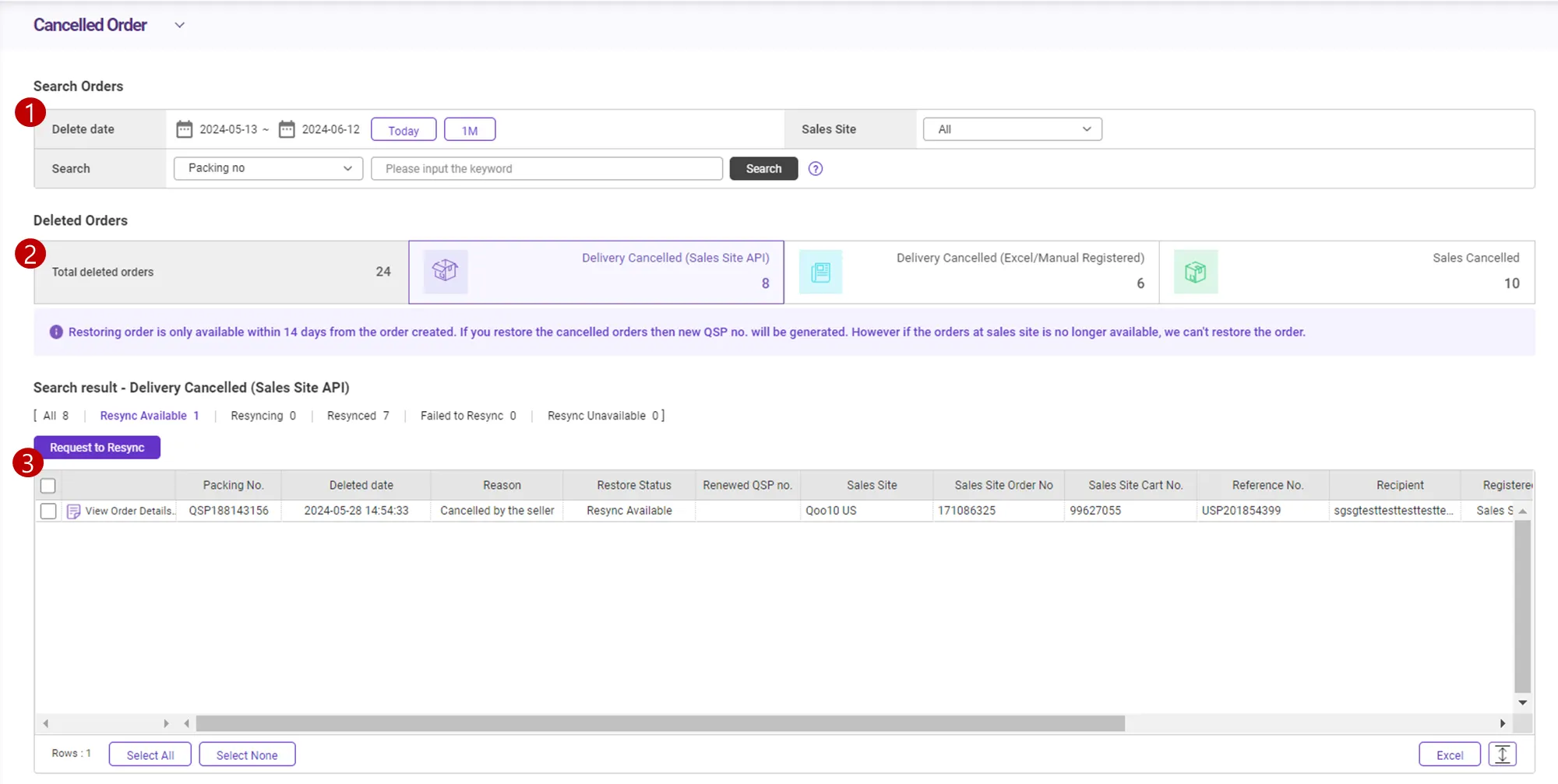Click the right arrow of the horizontal scrollbar

(x=1503, y=724)
